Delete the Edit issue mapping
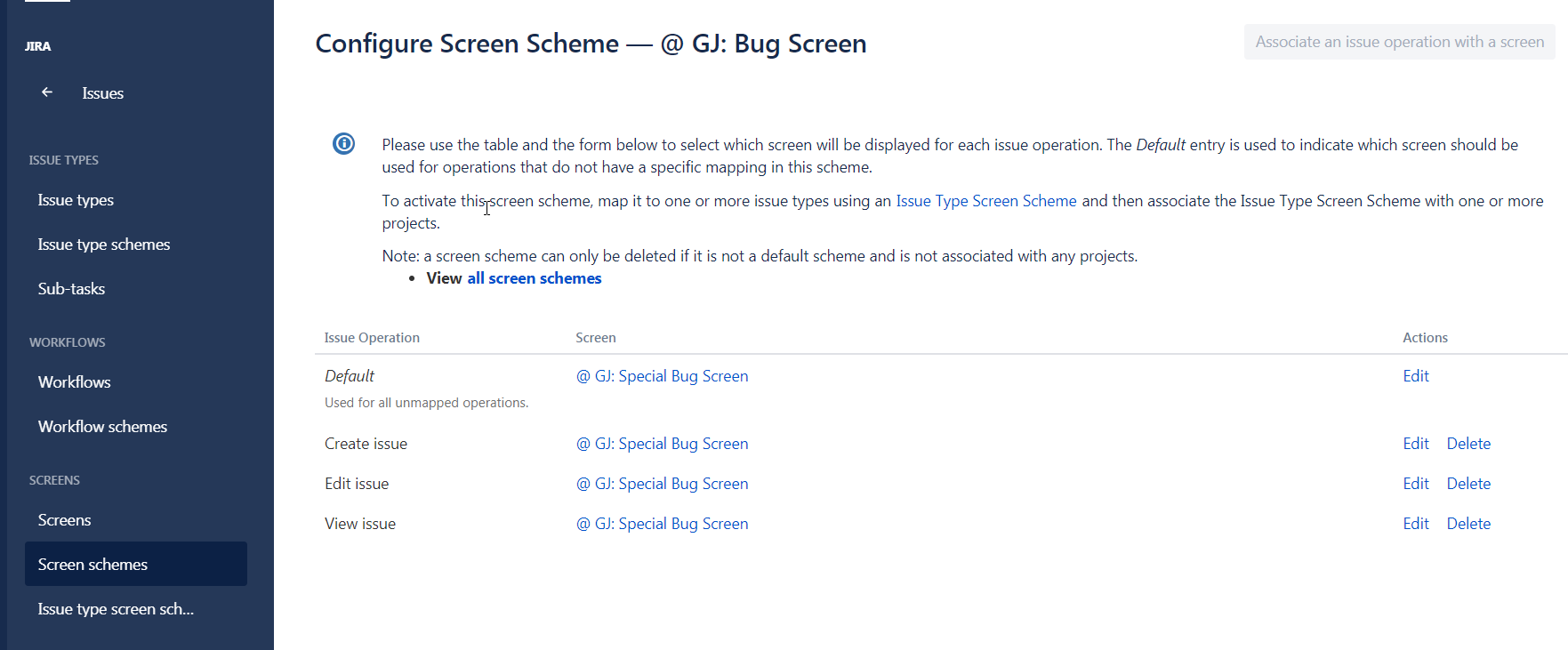 1468,484
